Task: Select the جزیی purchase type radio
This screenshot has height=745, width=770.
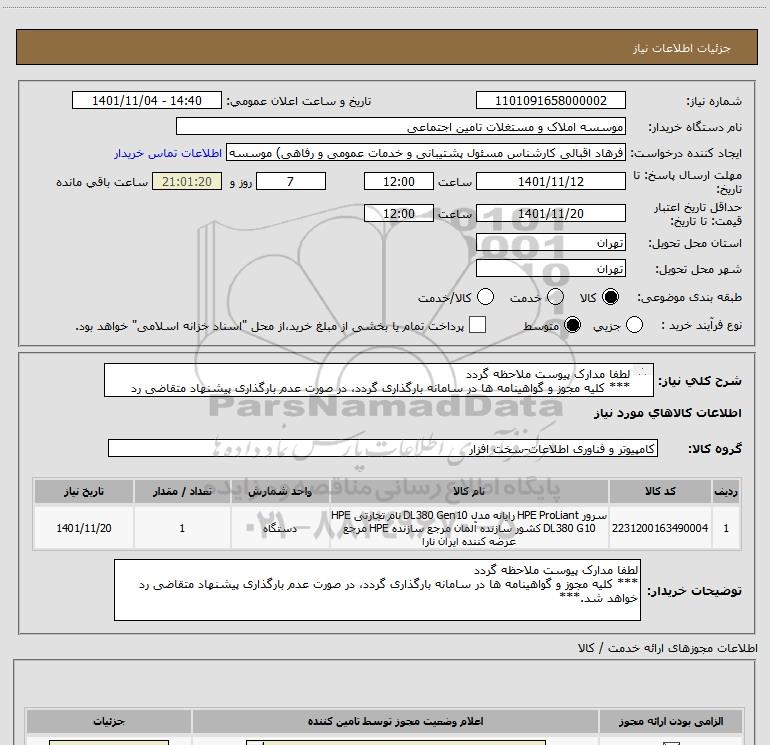Action: pos(634,325)
